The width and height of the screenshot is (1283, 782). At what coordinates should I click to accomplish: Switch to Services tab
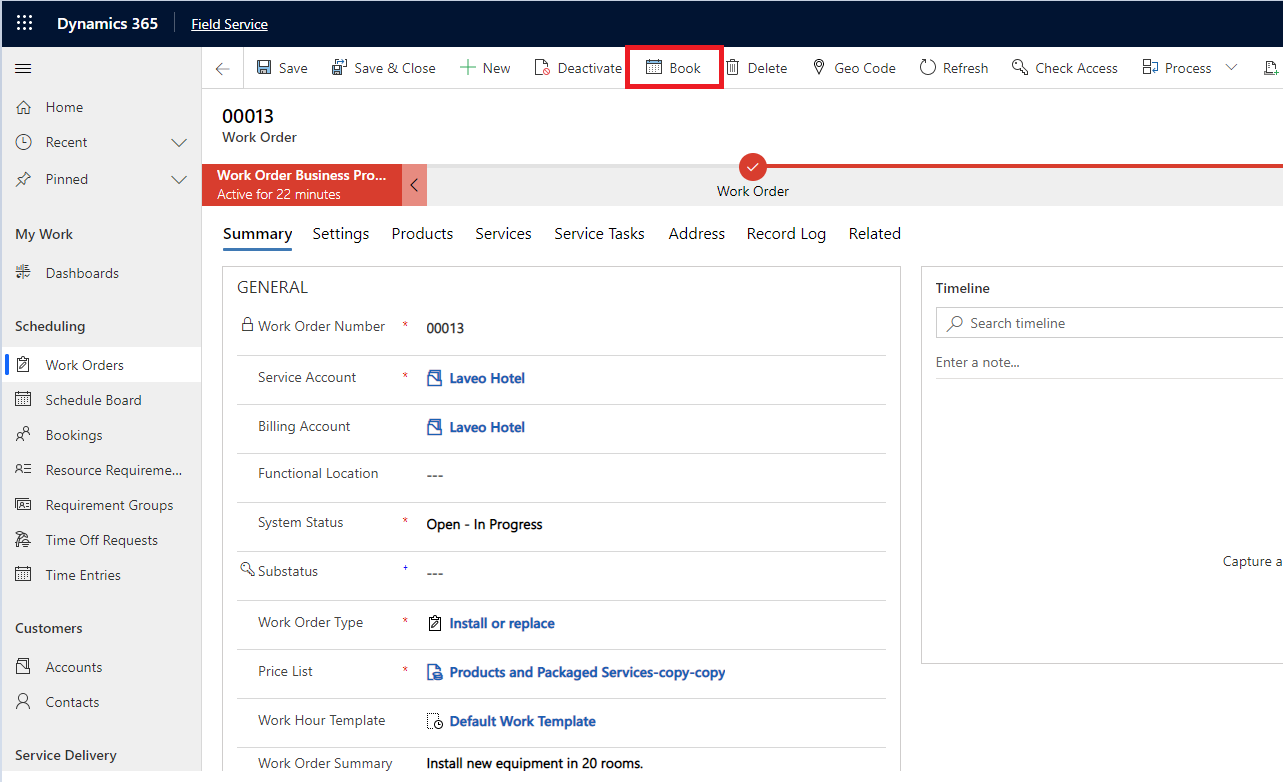503,234
